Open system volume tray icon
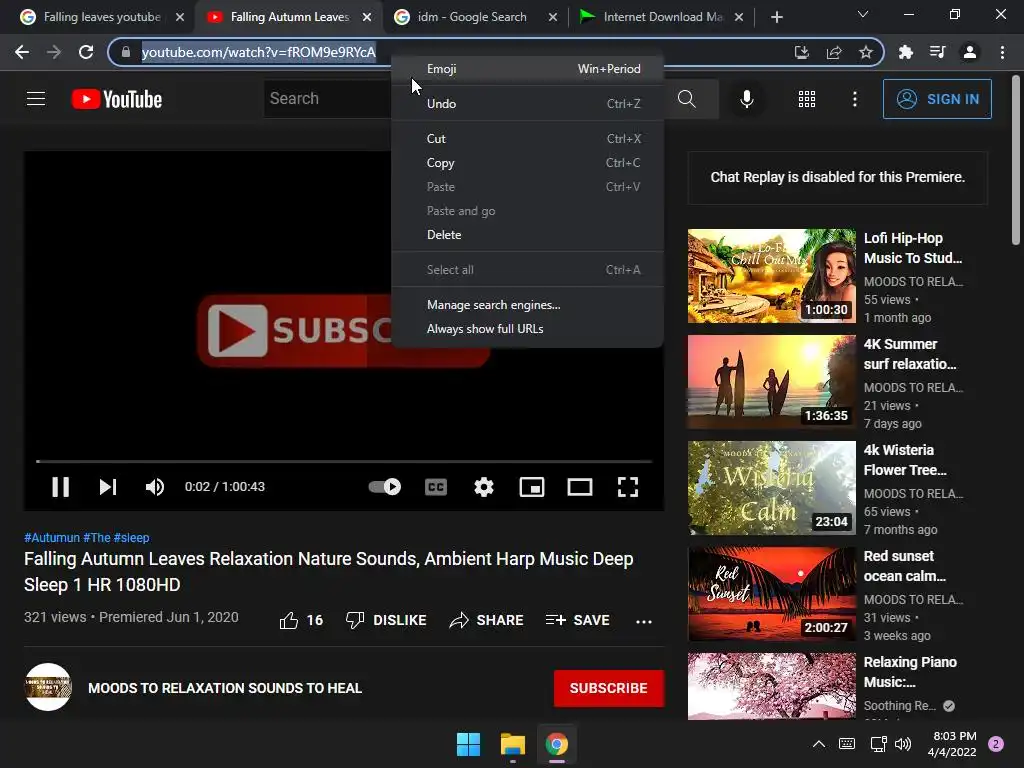1024x768 pixels. pos(903,744)
